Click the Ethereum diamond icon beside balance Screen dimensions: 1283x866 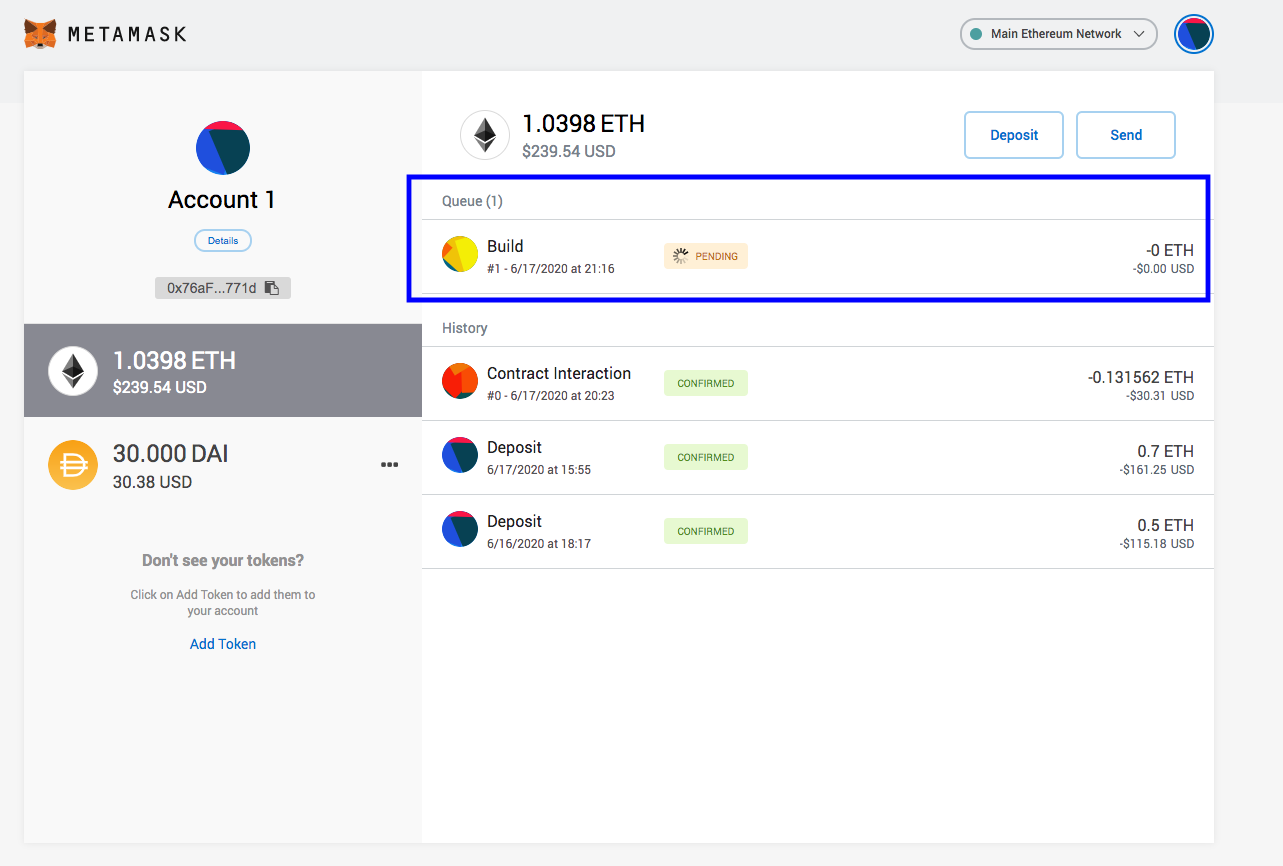click(x=484, y=134)
